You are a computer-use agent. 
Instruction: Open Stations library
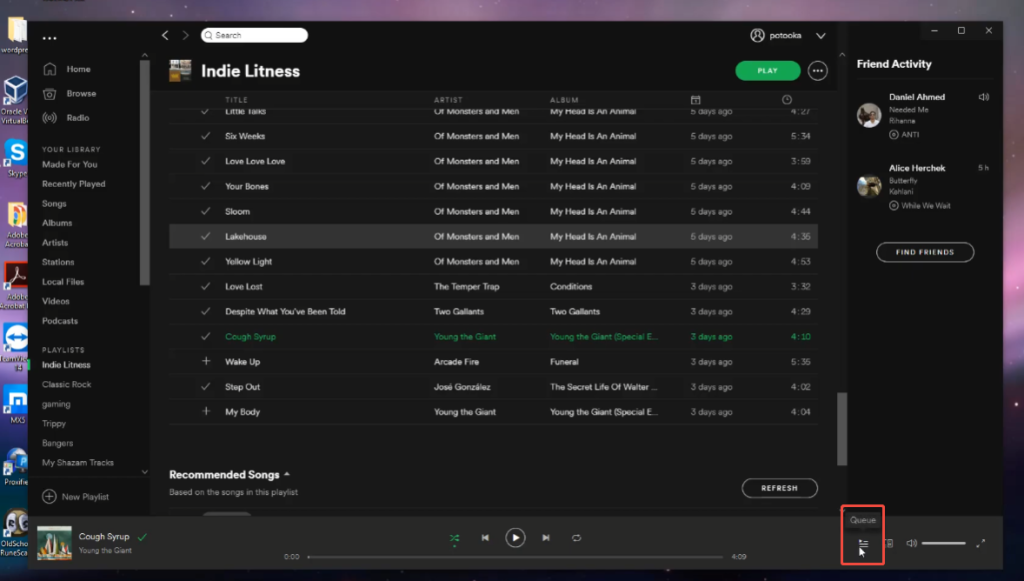click(58, 262)
